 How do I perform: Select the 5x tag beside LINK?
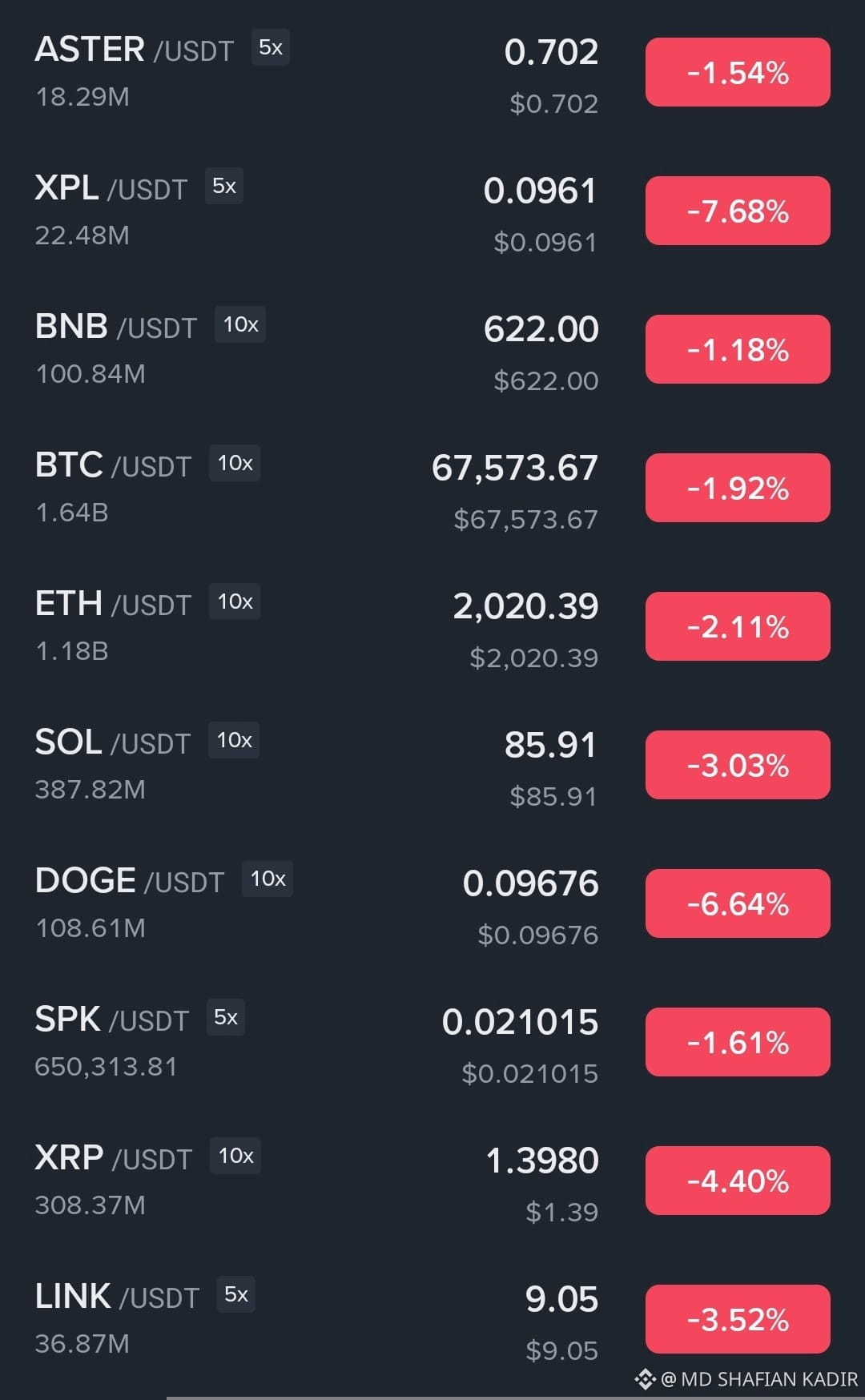click(236, 1295)
